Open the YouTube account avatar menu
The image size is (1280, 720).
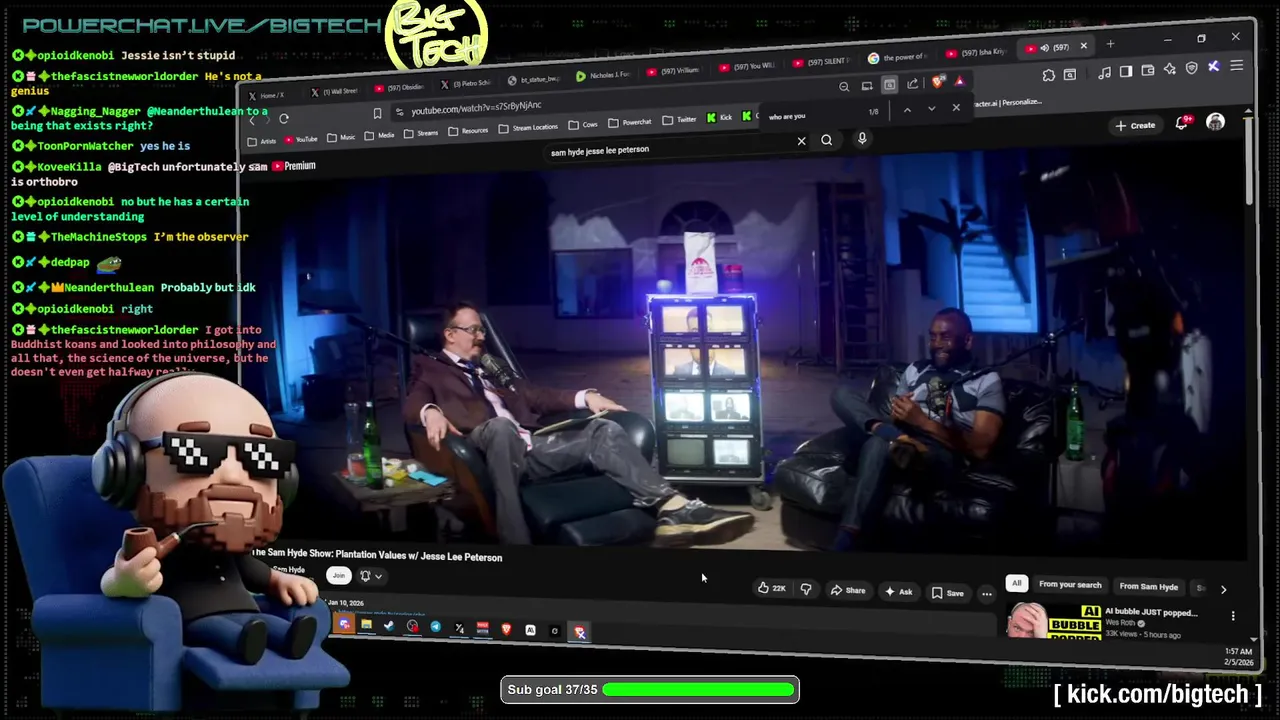pos(1215,122)
